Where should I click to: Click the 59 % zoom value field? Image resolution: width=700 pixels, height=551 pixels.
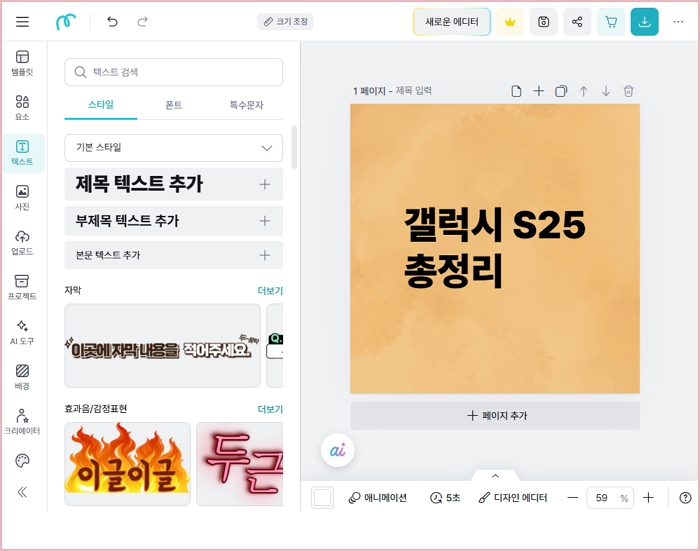610,497
